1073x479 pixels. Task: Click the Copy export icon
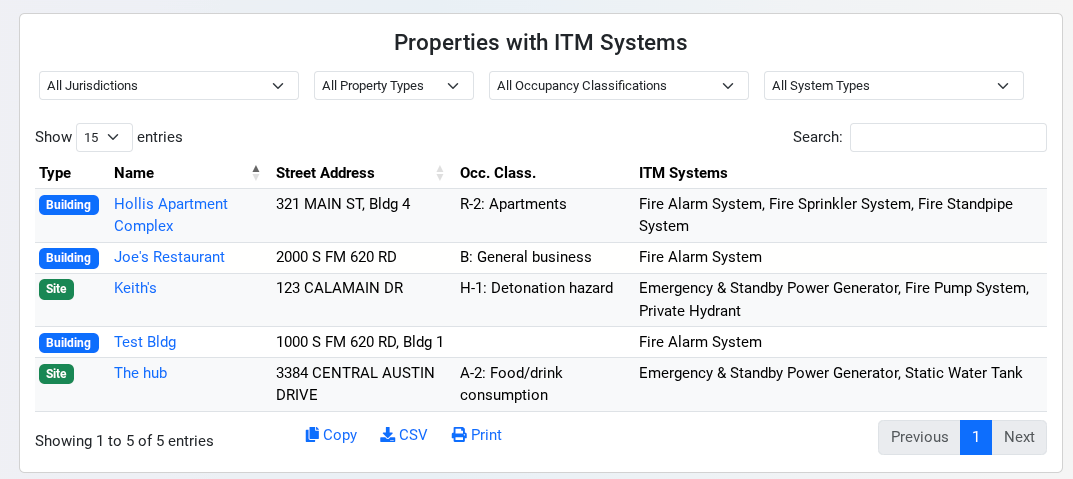pos(313,435)
